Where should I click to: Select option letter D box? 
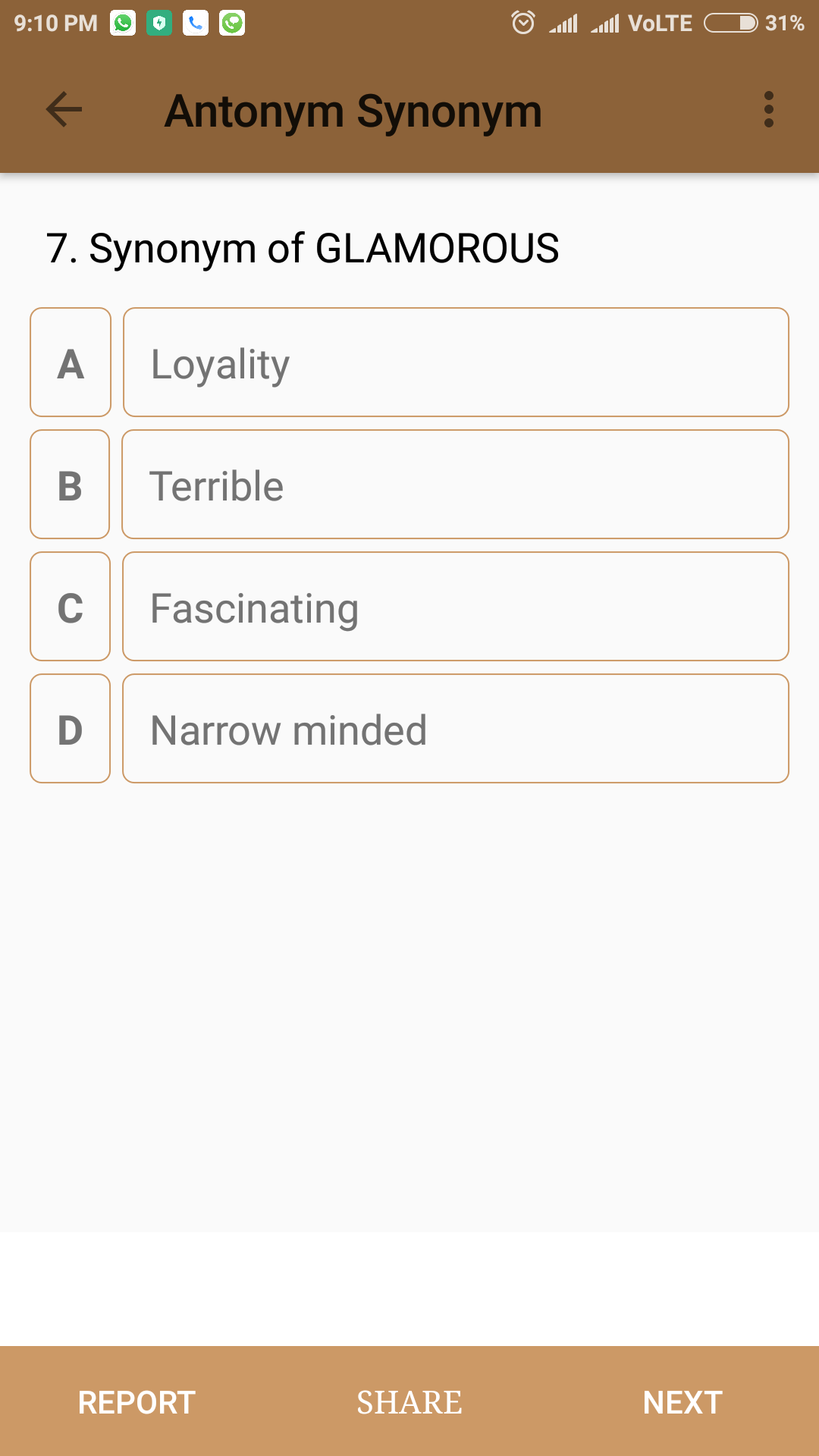(x=71, y=729)
